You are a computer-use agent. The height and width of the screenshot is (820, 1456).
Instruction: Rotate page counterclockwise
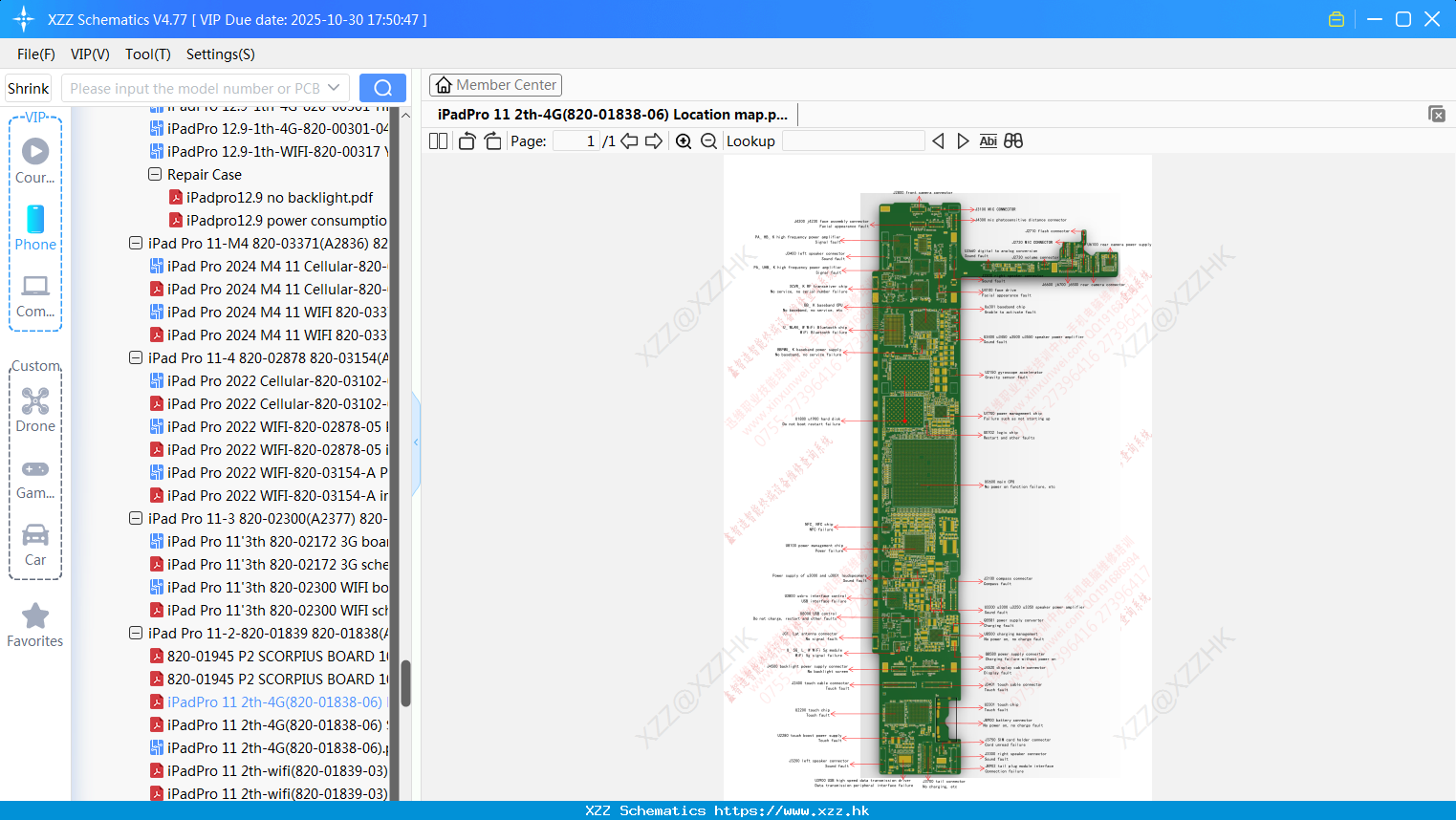(x=467, y=141)
